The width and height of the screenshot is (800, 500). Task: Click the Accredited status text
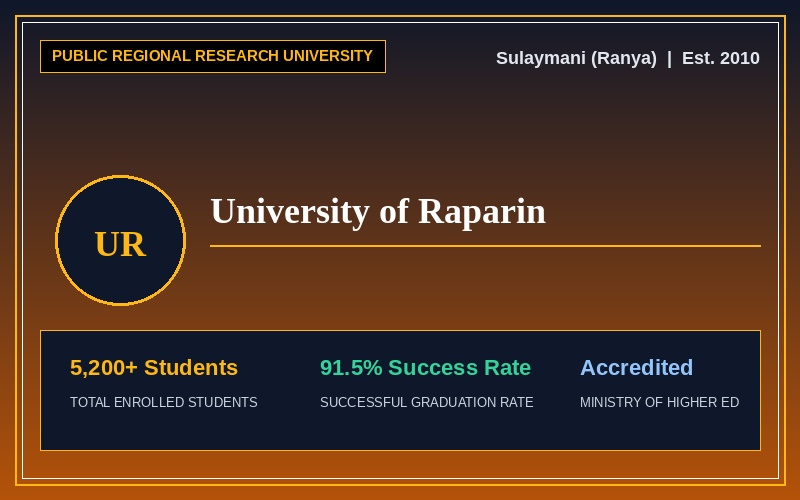636,368
